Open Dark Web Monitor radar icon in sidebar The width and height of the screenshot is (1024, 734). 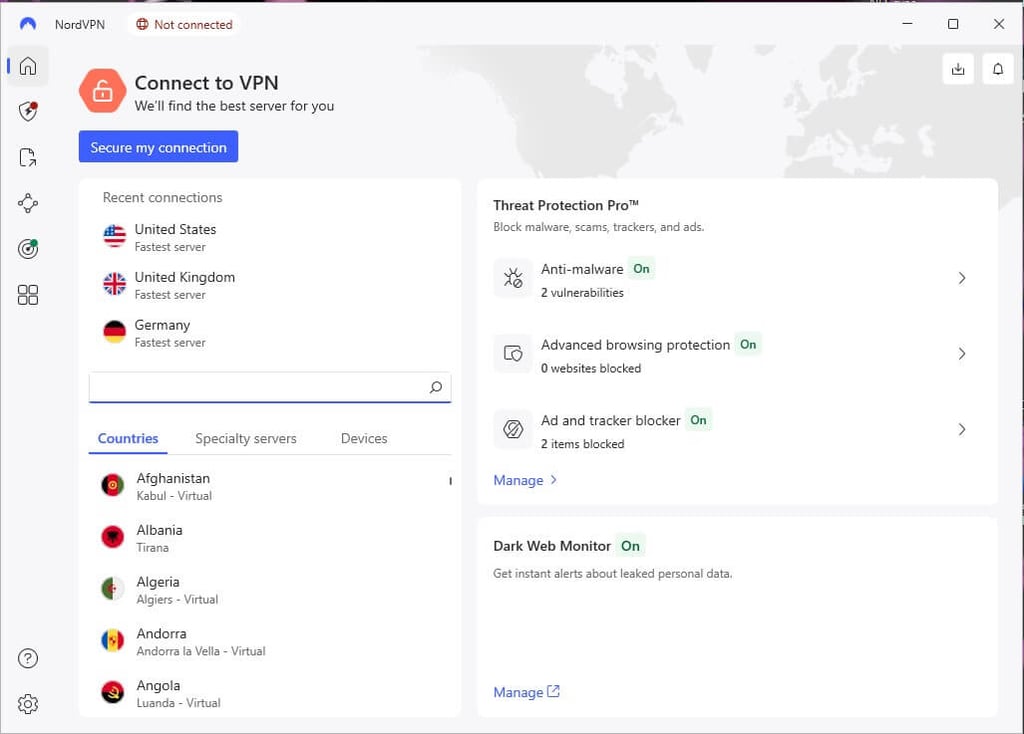click(x=28, y=248)
